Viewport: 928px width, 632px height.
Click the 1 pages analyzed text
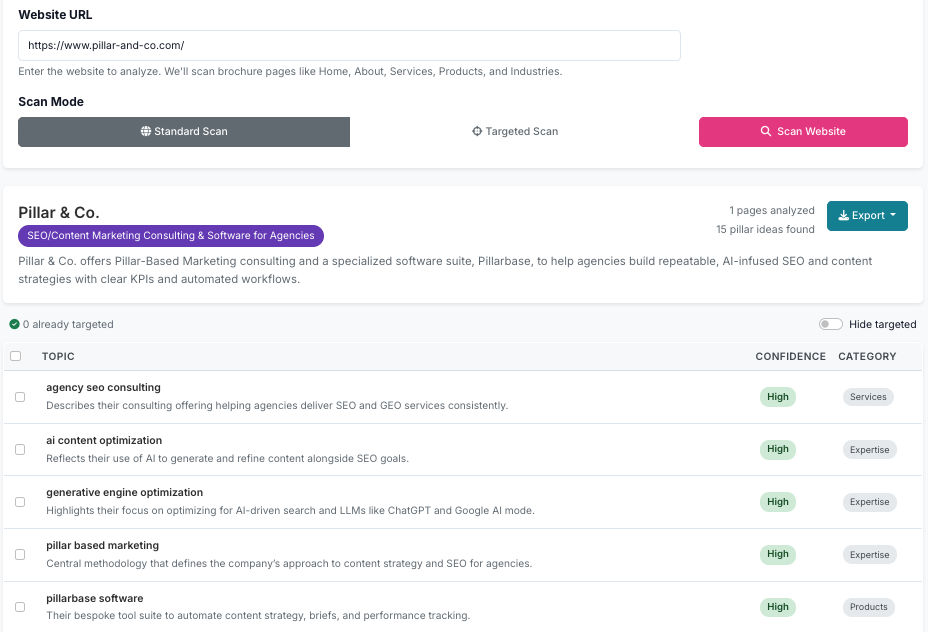772,211
